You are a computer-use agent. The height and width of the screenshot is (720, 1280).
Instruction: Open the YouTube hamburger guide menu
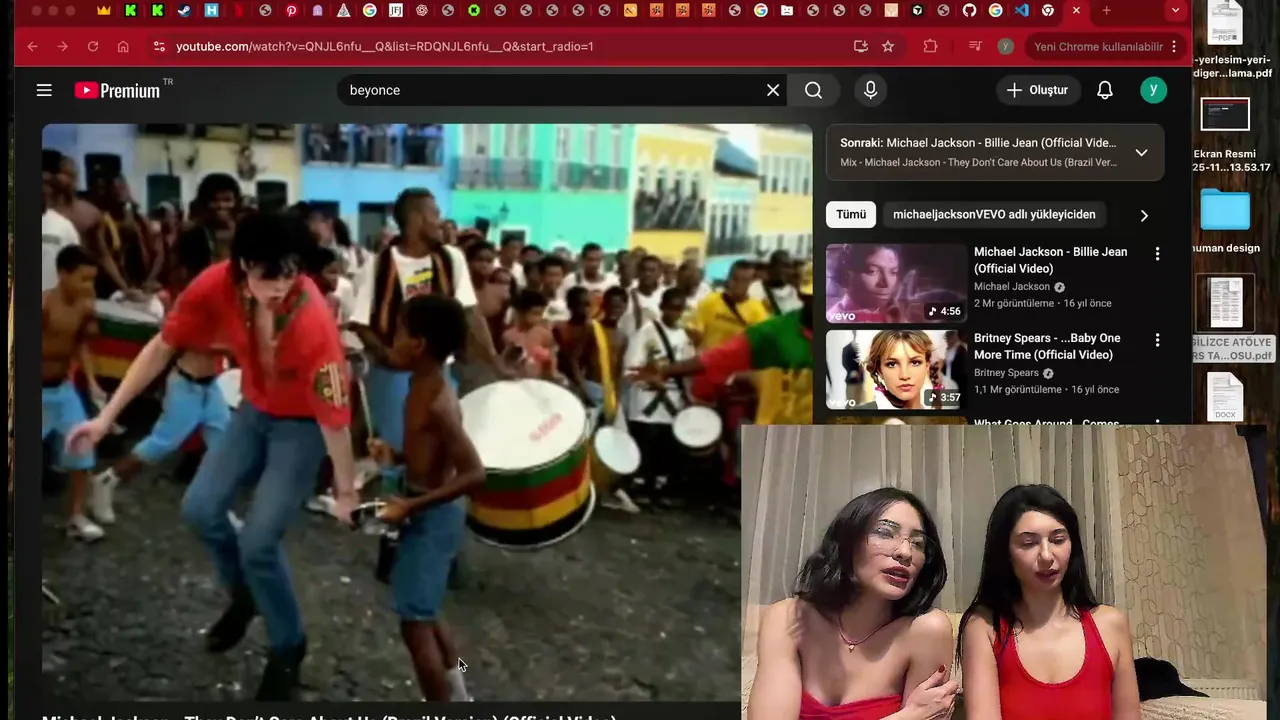pyautogui.click(x=44, y=90)
